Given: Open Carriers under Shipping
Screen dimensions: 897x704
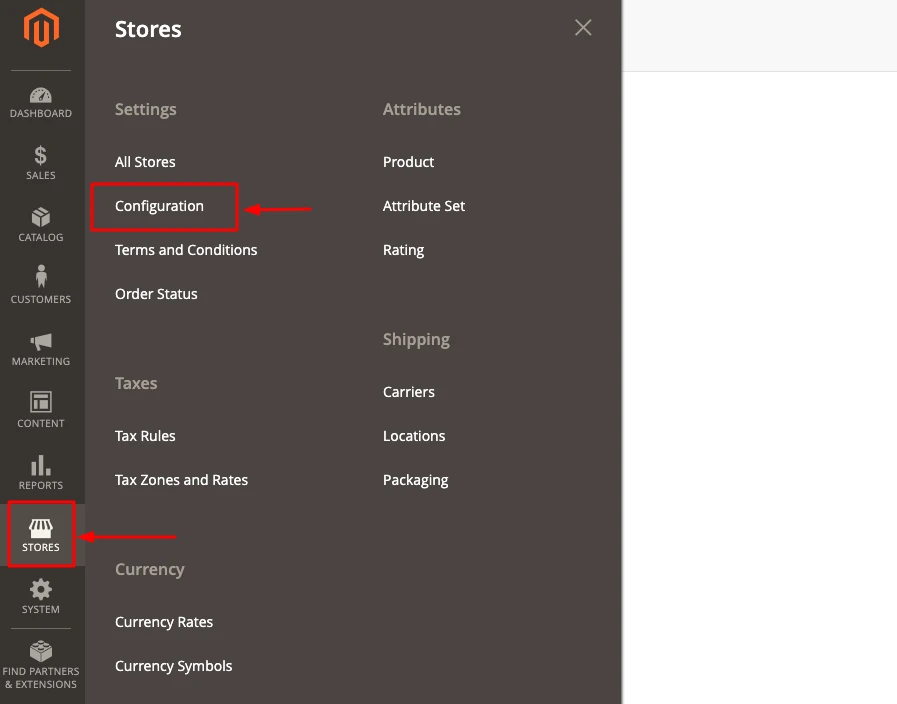Looking at the screenshot, I should 408,392.
